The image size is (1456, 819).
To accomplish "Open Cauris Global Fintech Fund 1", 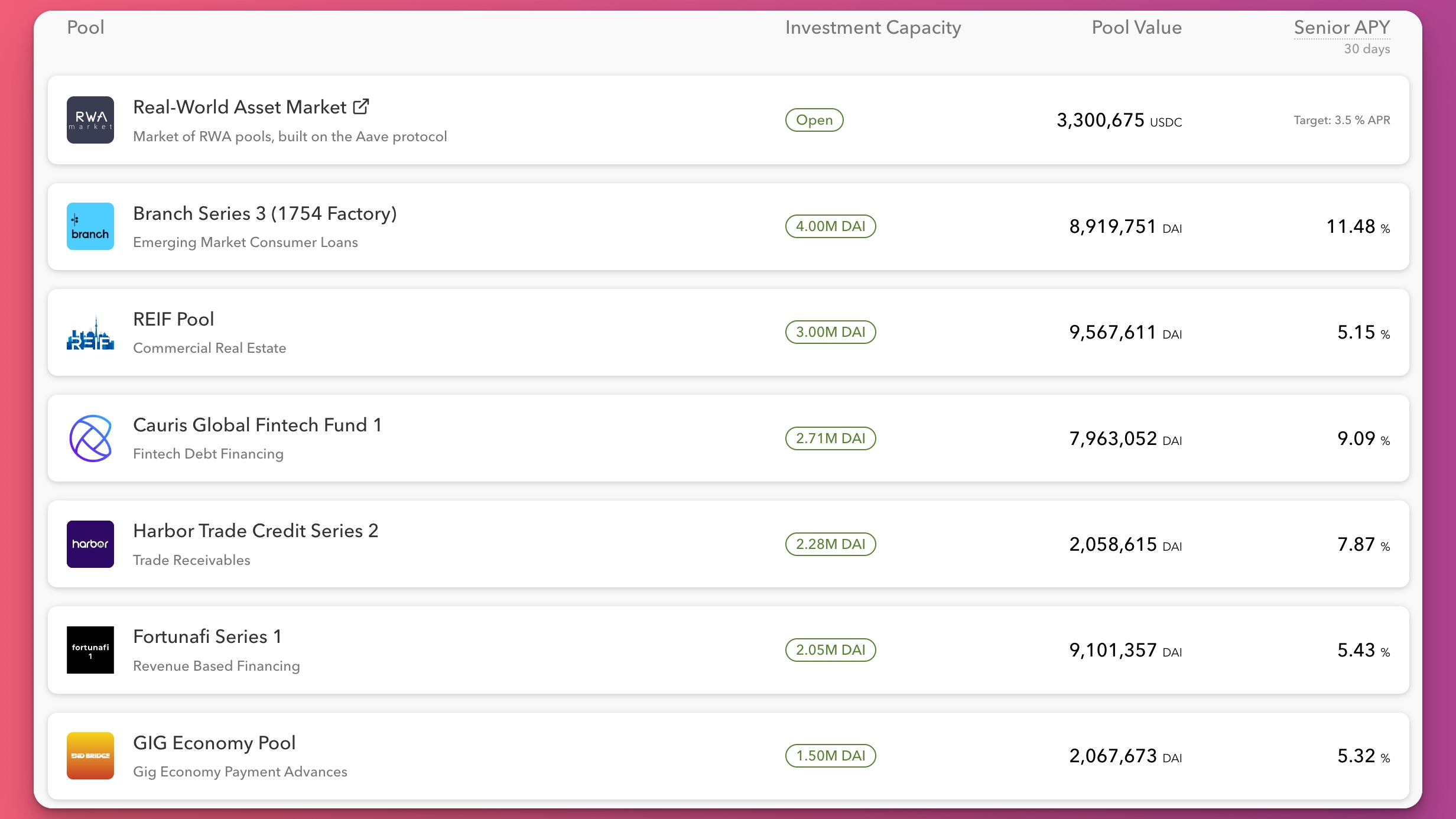I will point(257,425).
